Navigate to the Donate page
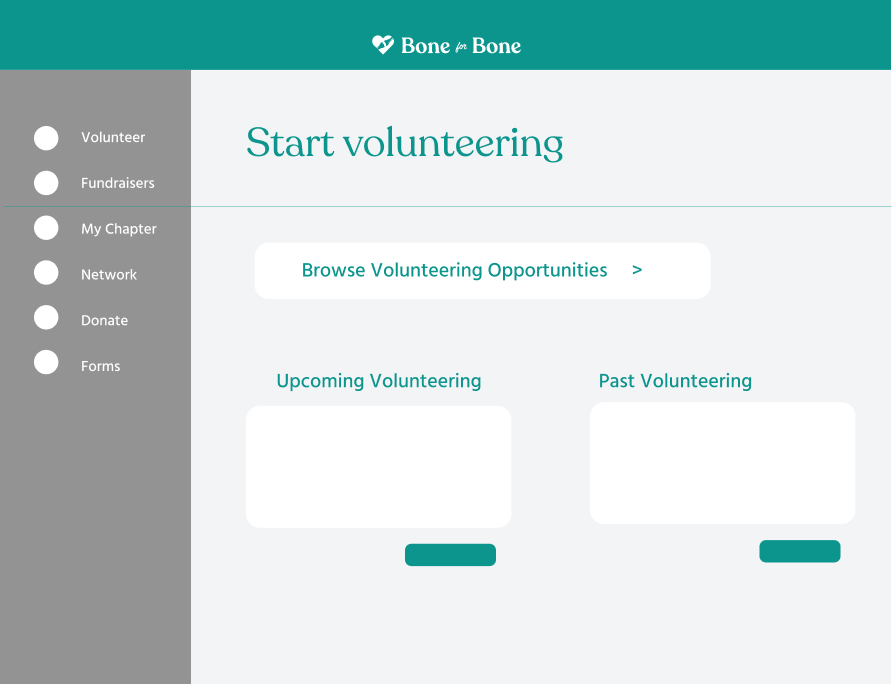The image size is (892, 684). coord(104,320)
